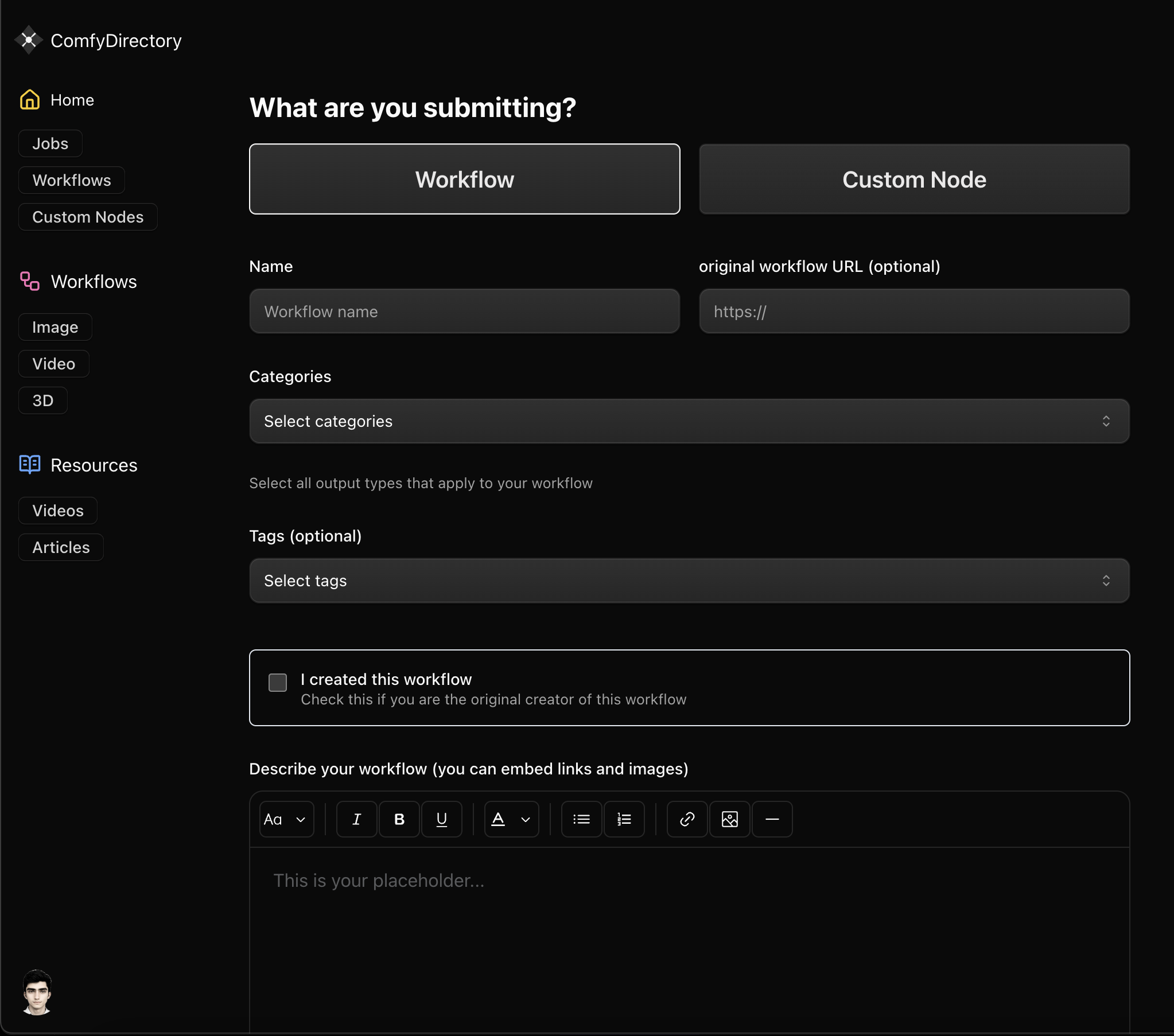Open the text color picker dropdown
The width and height of the screenshot is (1174, 1036).
tap(511, 819)
